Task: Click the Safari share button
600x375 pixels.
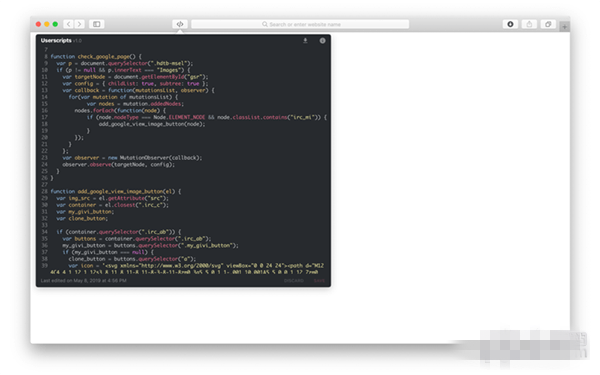Action: click(x=529, y=24)
